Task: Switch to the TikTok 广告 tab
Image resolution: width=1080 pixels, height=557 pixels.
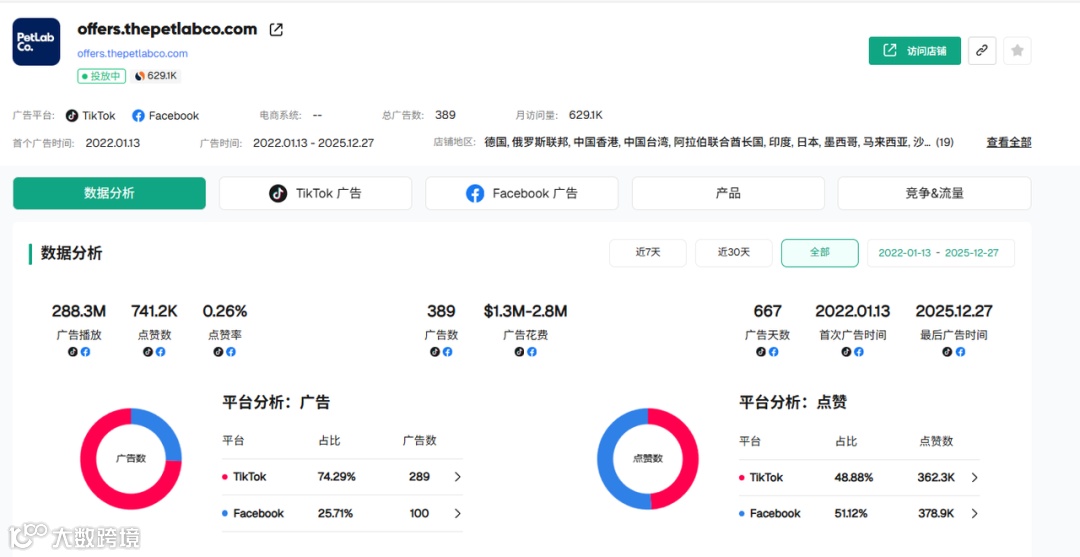Action: 315,193
